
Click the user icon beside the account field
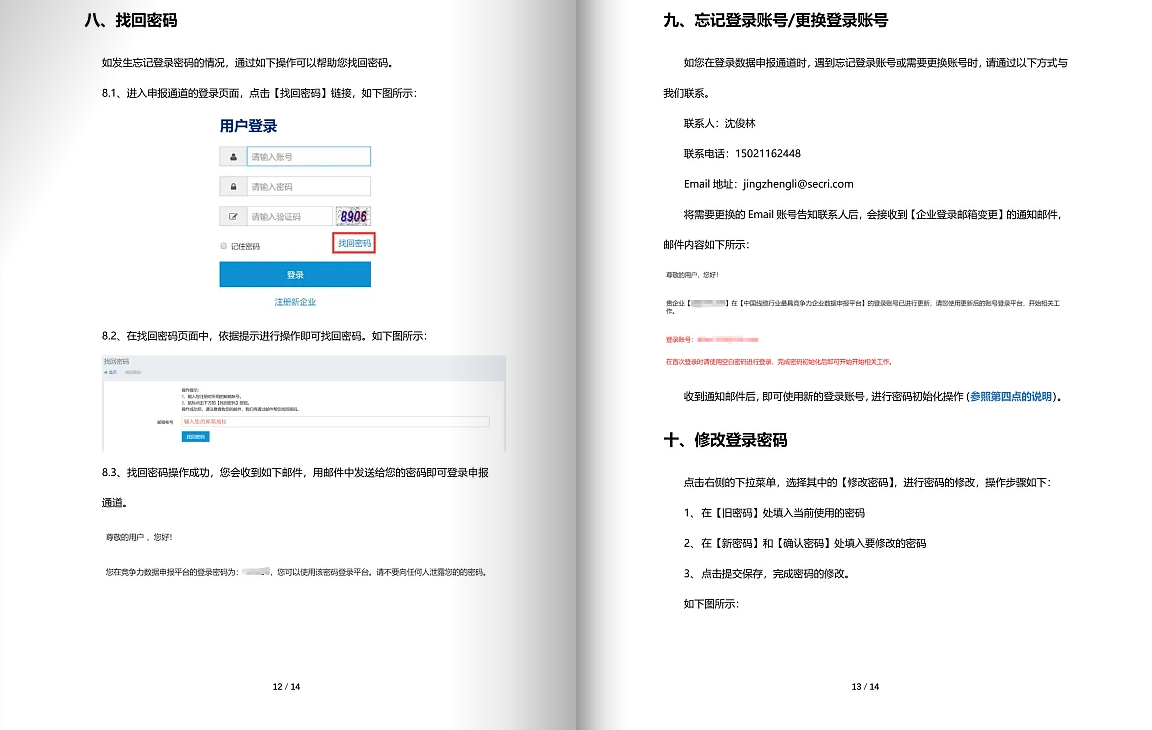233,156
